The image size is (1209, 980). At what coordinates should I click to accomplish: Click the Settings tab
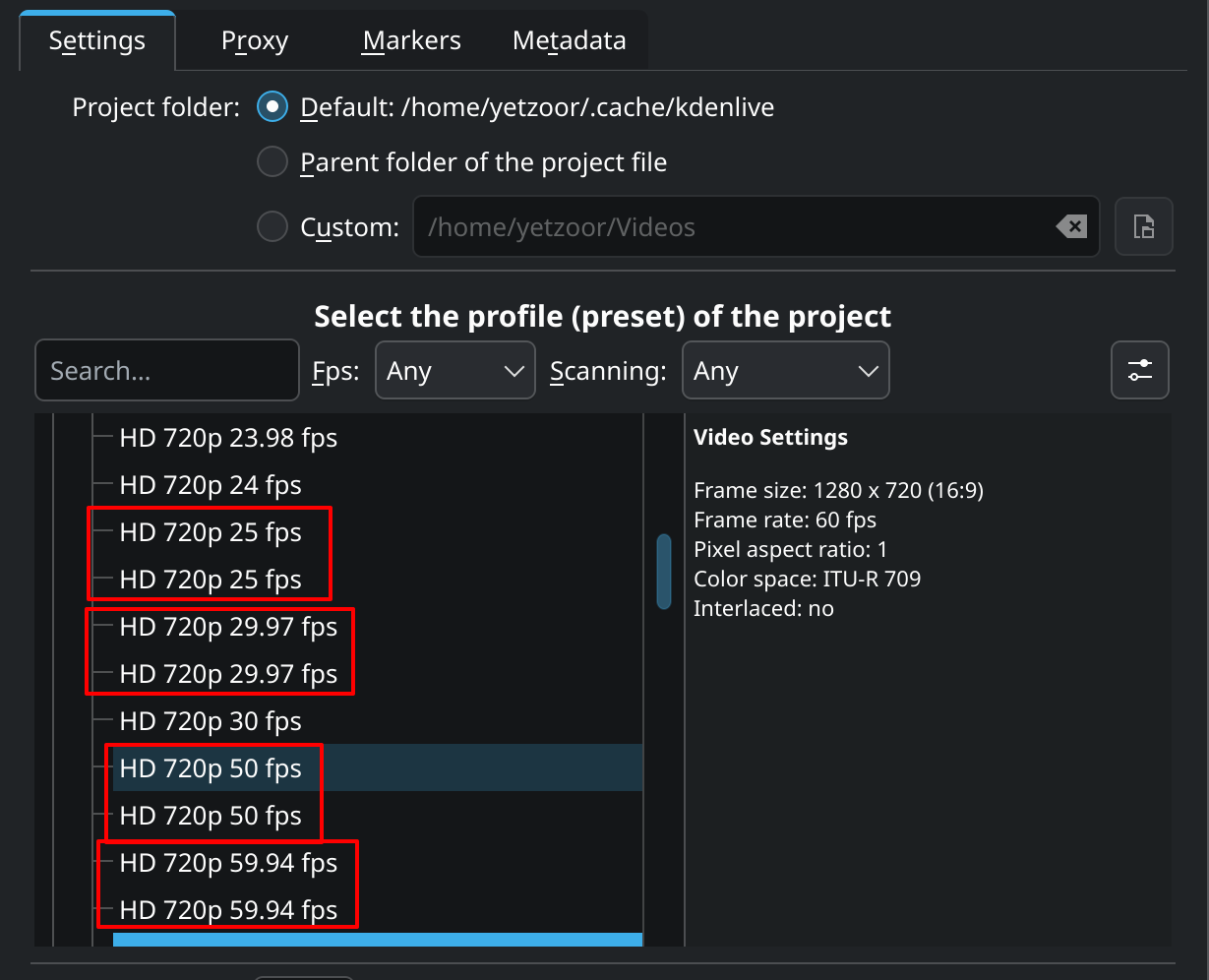(97, 41)
